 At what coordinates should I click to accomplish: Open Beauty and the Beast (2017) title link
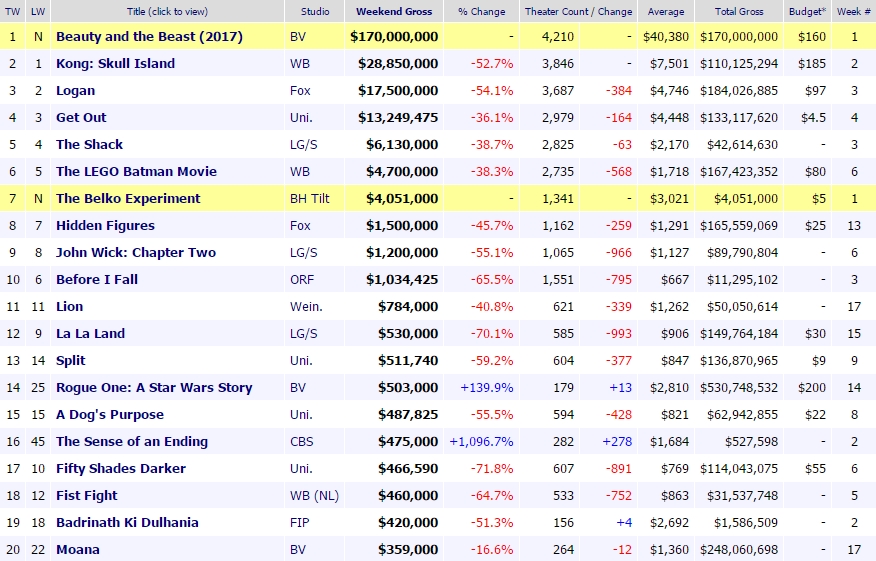point(149,37)
